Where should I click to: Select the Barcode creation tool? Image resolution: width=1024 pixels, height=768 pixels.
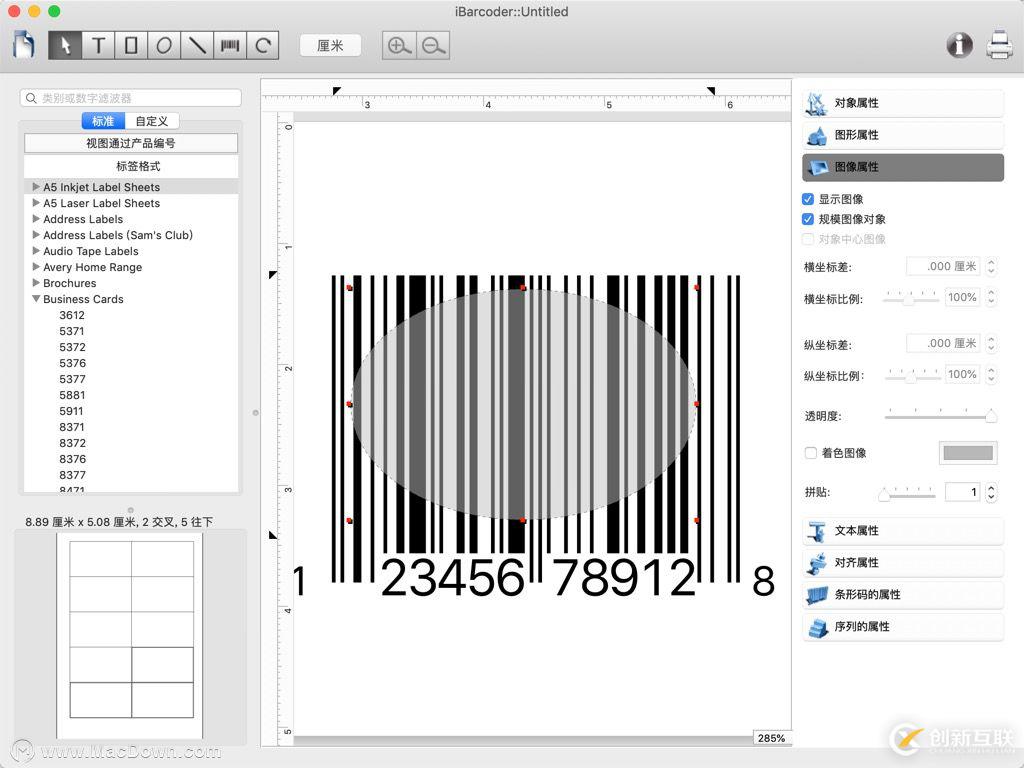[x=229, y=45]
